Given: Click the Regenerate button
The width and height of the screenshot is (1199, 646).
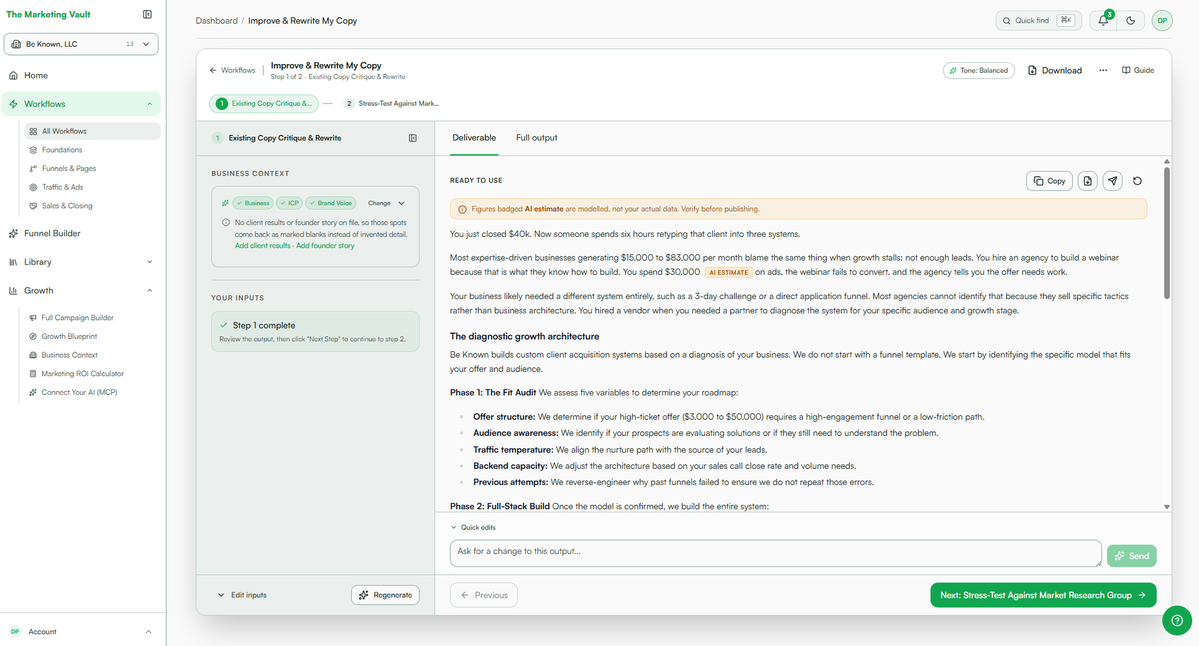Looking at the screenshot, I should click(385, 595).
